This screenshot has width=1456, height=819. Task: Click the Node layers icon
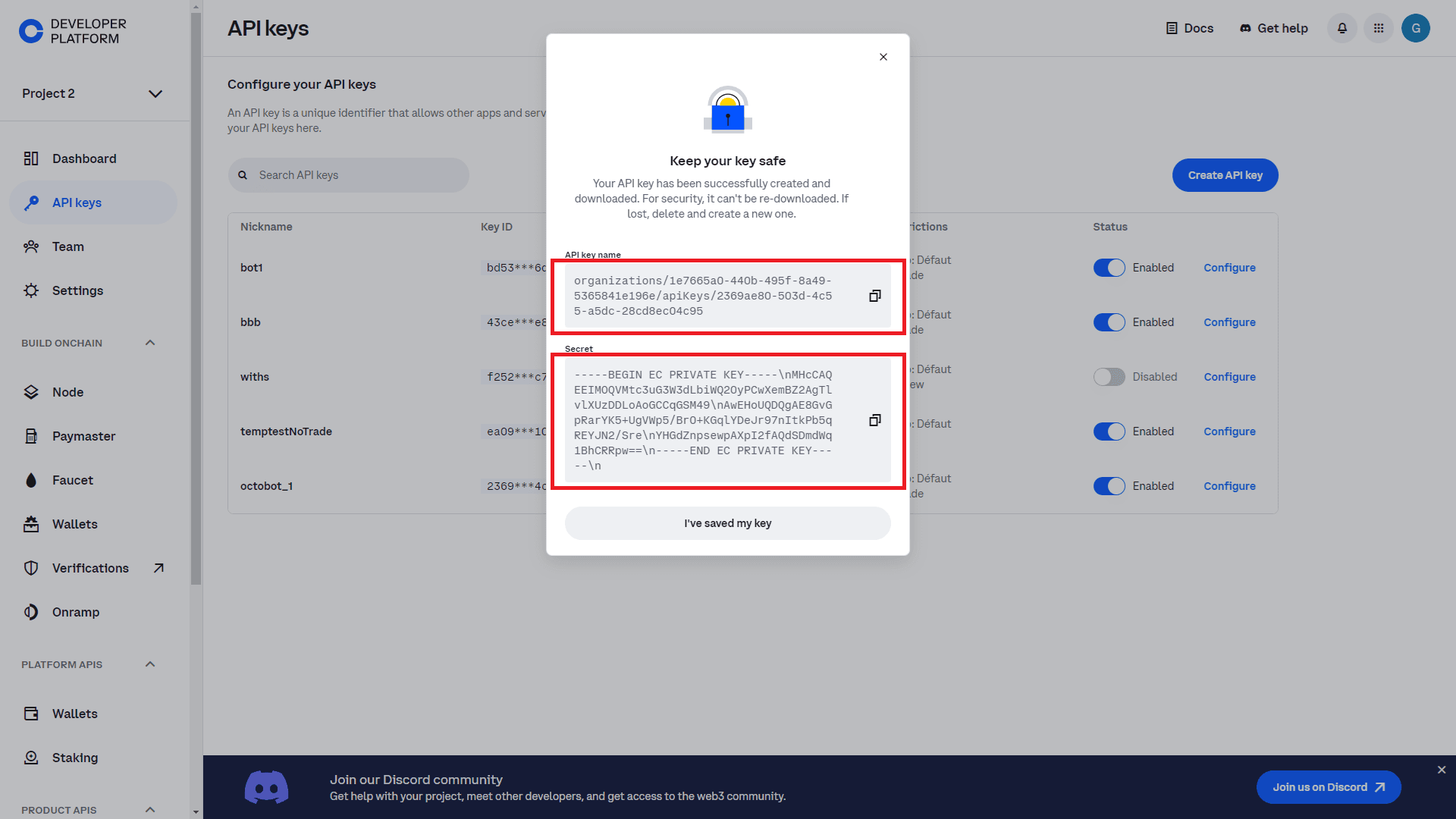tap(31, 392)
